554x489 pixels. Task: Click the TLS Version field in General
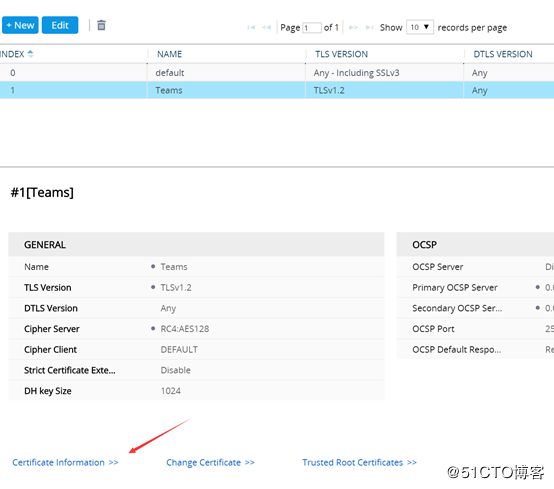(196, 288)
